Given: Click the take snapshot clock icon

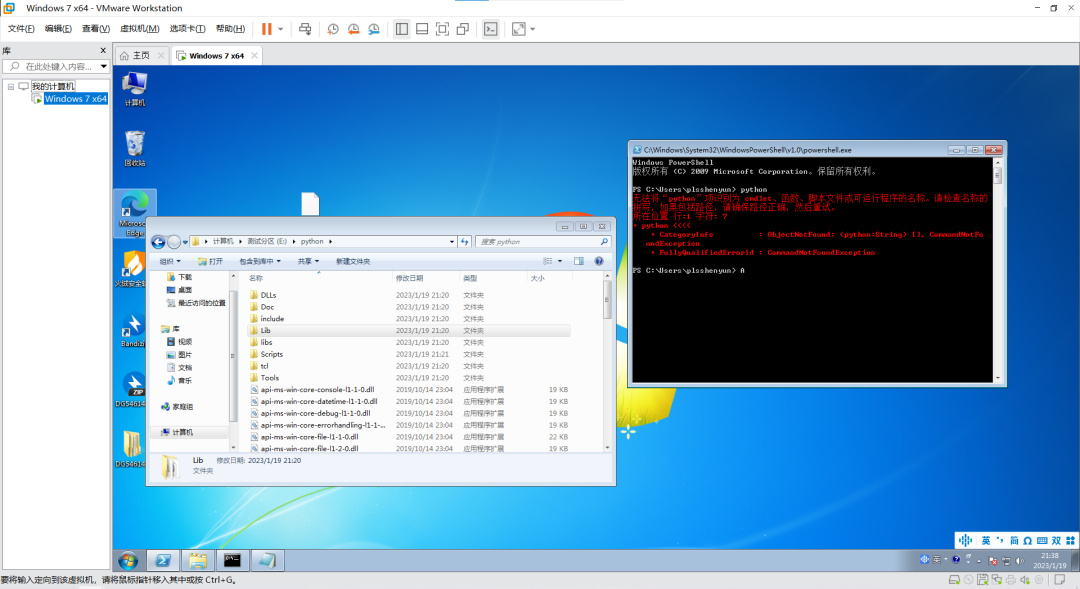Looking at the screenshot, I should [333, 29].
